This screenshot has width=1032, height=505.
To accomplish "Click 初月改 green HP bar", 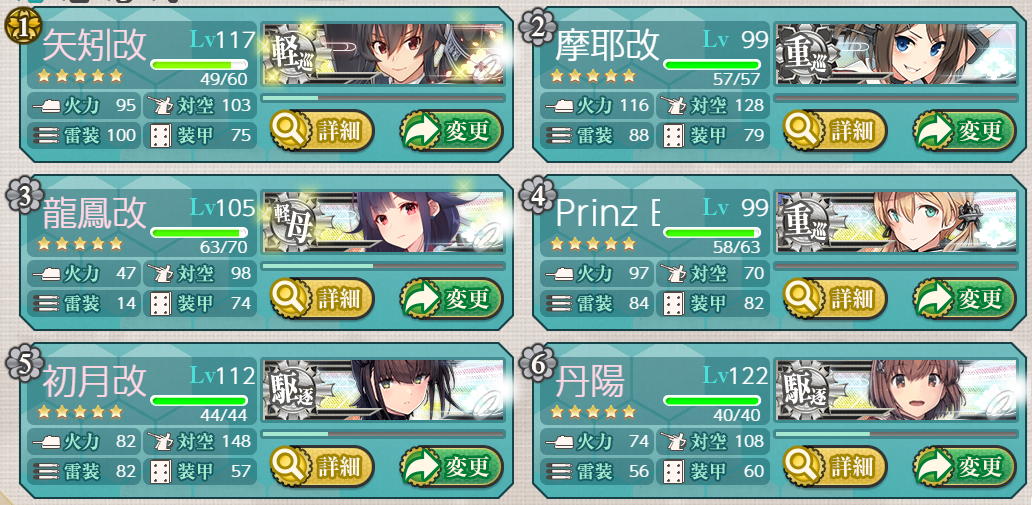I will (x=199, y=401).
